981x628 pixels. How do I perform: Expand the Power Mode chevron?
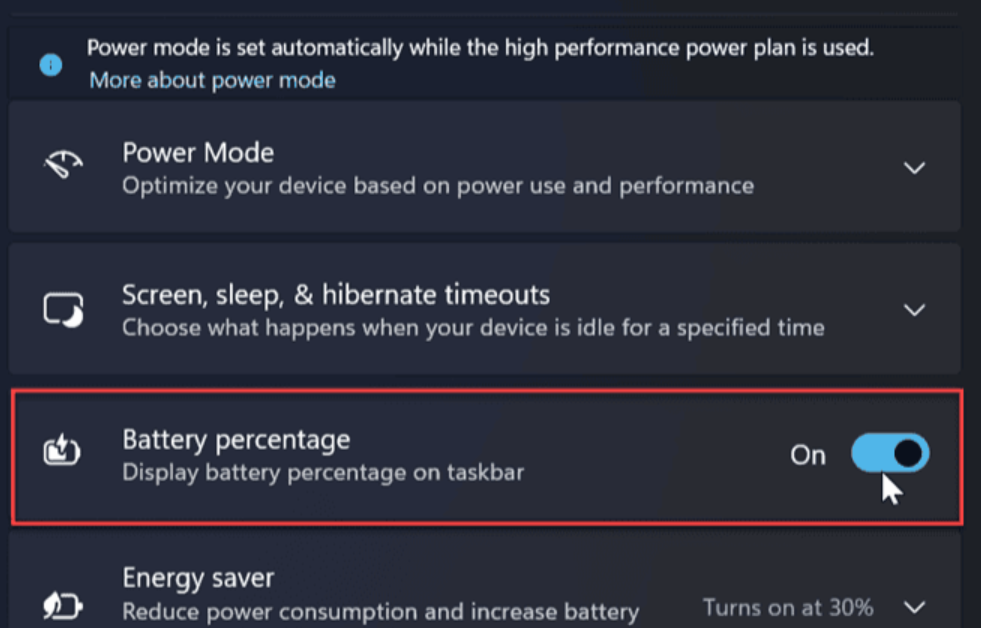point(914,168)
